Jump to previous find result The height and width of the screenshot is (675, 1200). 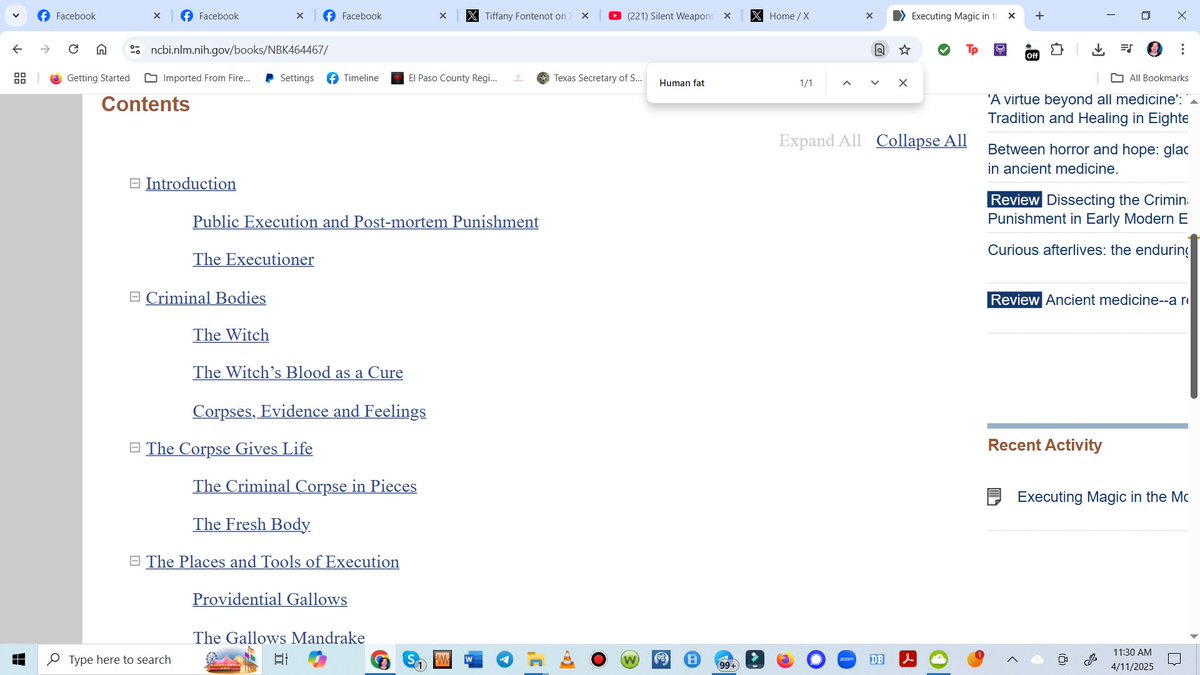click(x=846, y=83)
